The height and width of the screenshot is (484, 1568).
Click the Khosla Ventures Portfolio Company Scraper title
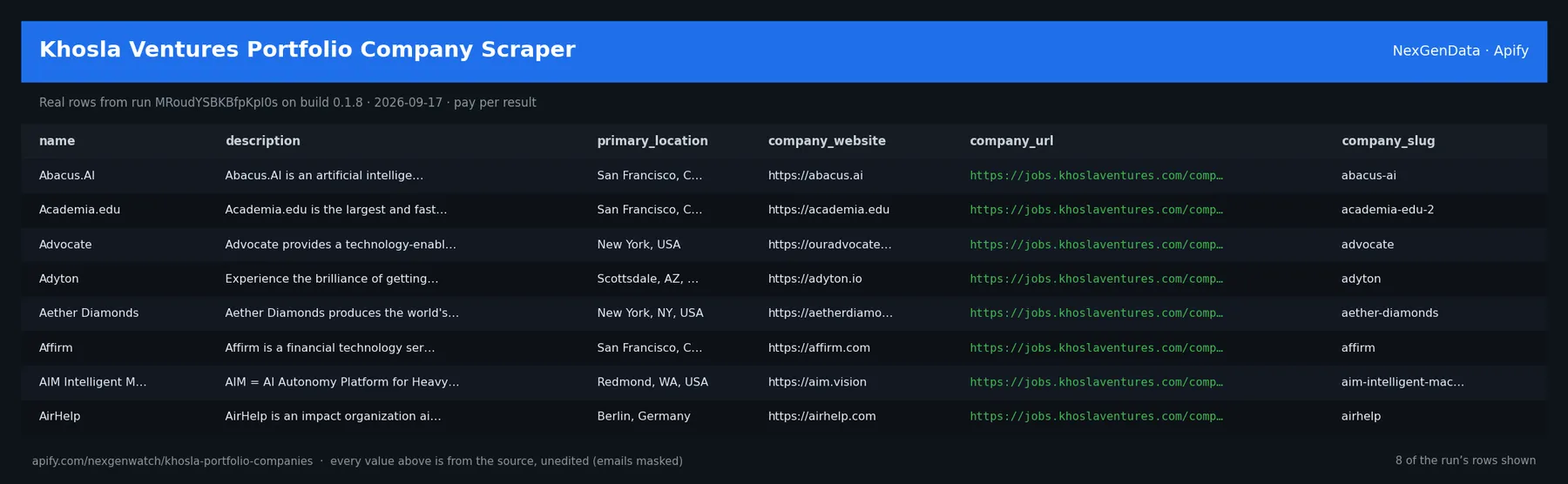click(308, 50)
